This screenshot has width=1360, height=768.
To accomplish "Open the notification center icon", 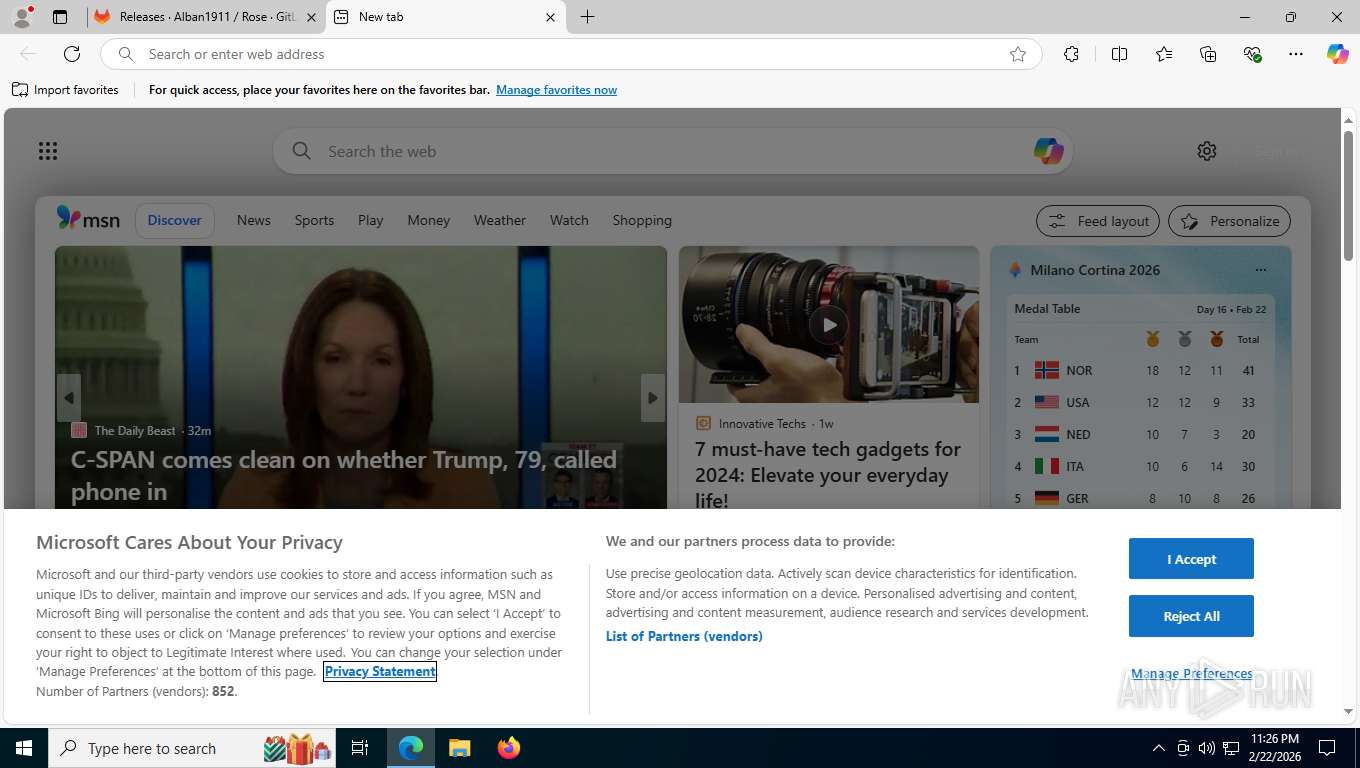I will (x=1327, y=748).
